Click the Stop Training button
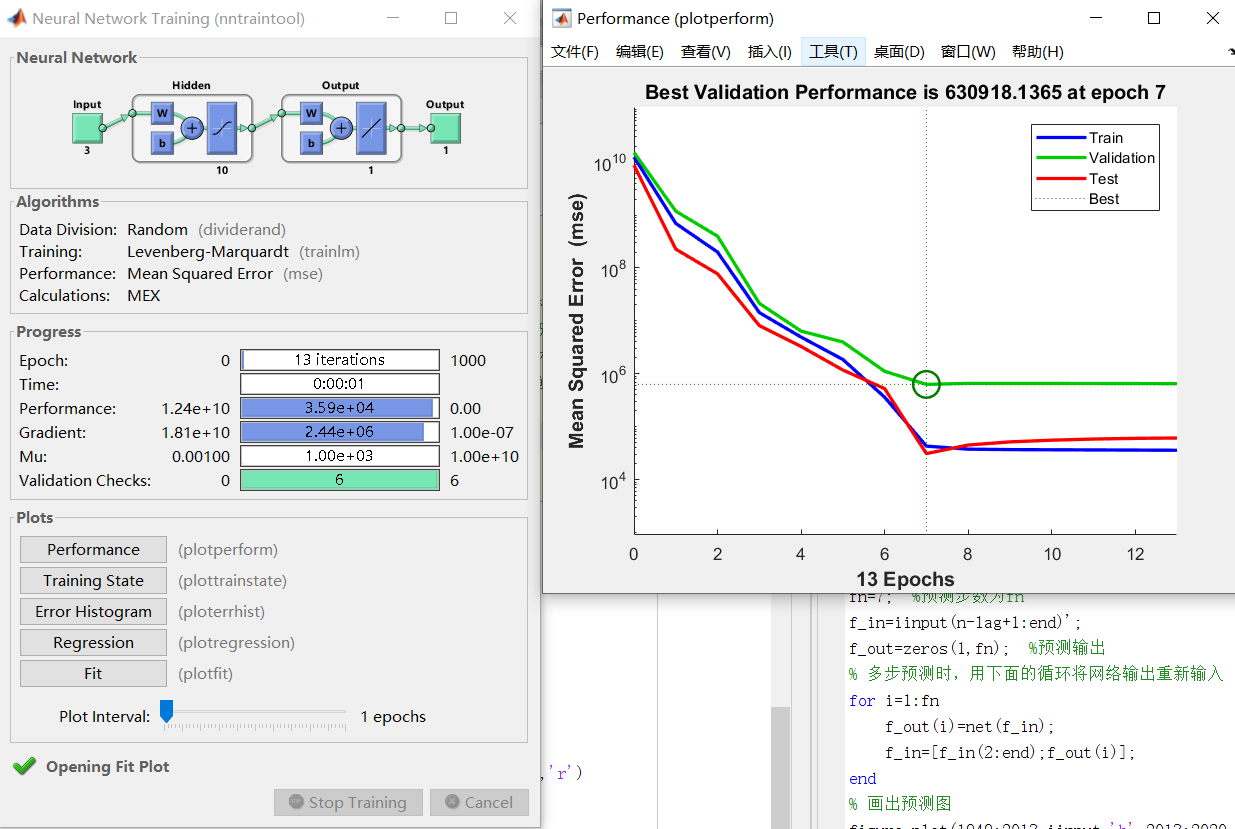The height and width of the screenshot is (829, 1235). click(348, 802)
